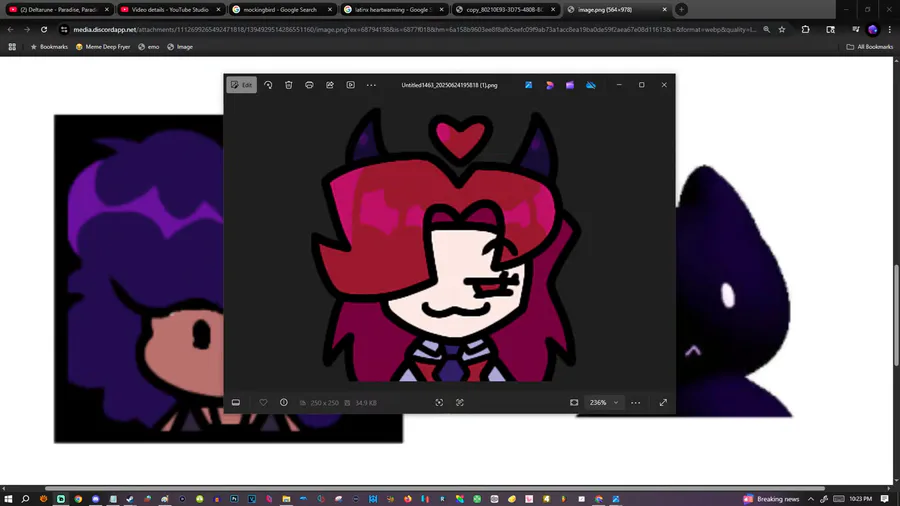900x506 pixels.
Task: Open the All Bookmarks folder
Action: click(x=870, y=47)
